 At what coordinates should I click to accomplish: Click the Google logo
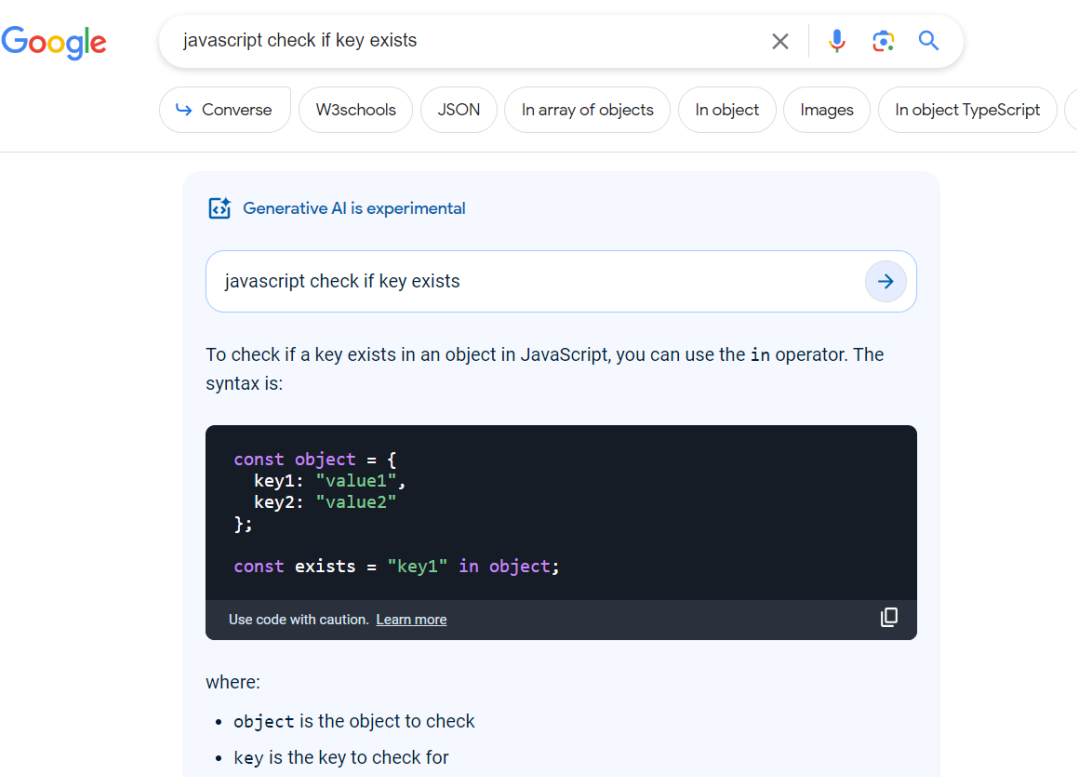tap(54, 42)
